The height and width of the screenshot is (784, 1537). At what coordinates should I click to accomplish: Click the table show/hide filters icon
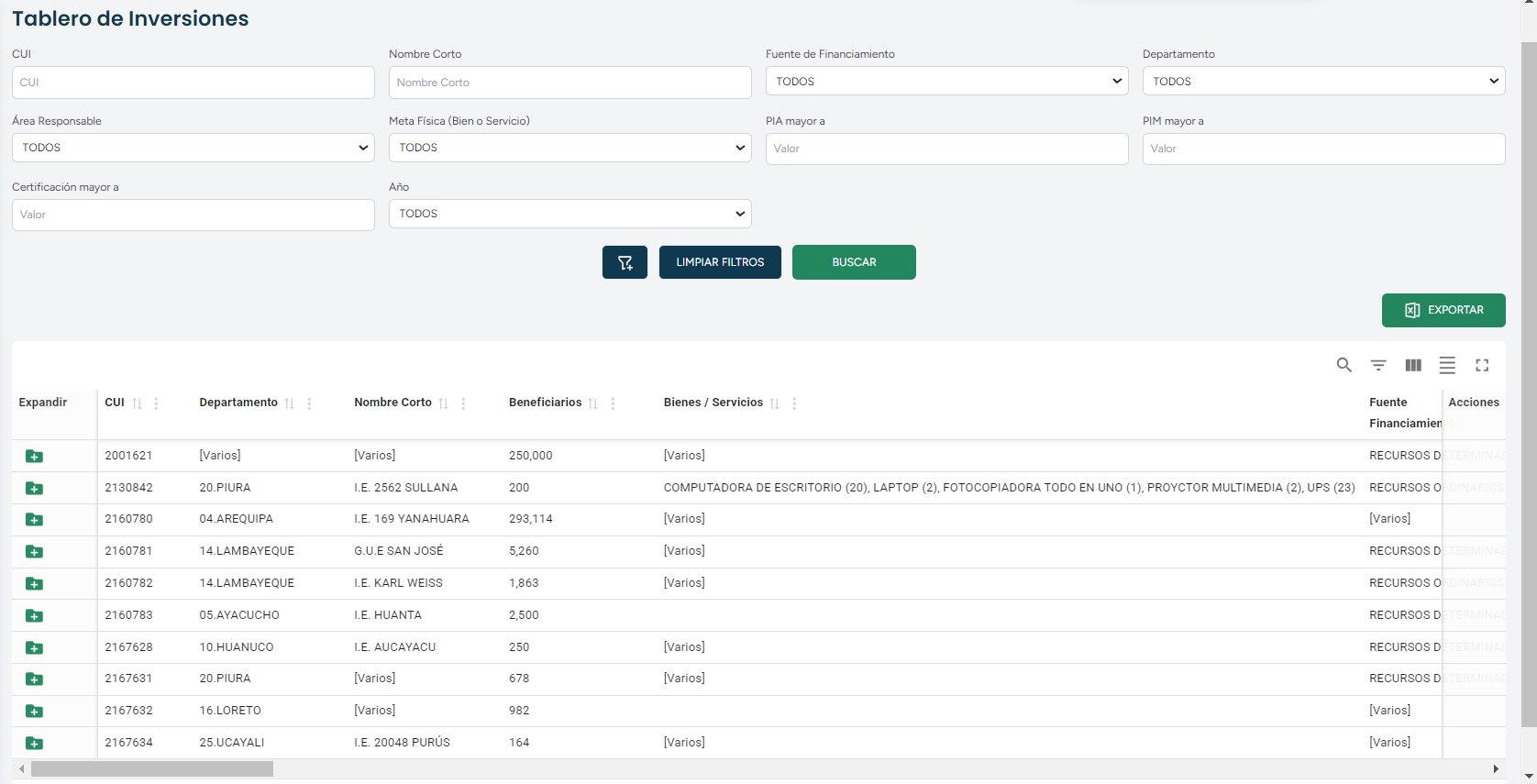[1377, 365]
